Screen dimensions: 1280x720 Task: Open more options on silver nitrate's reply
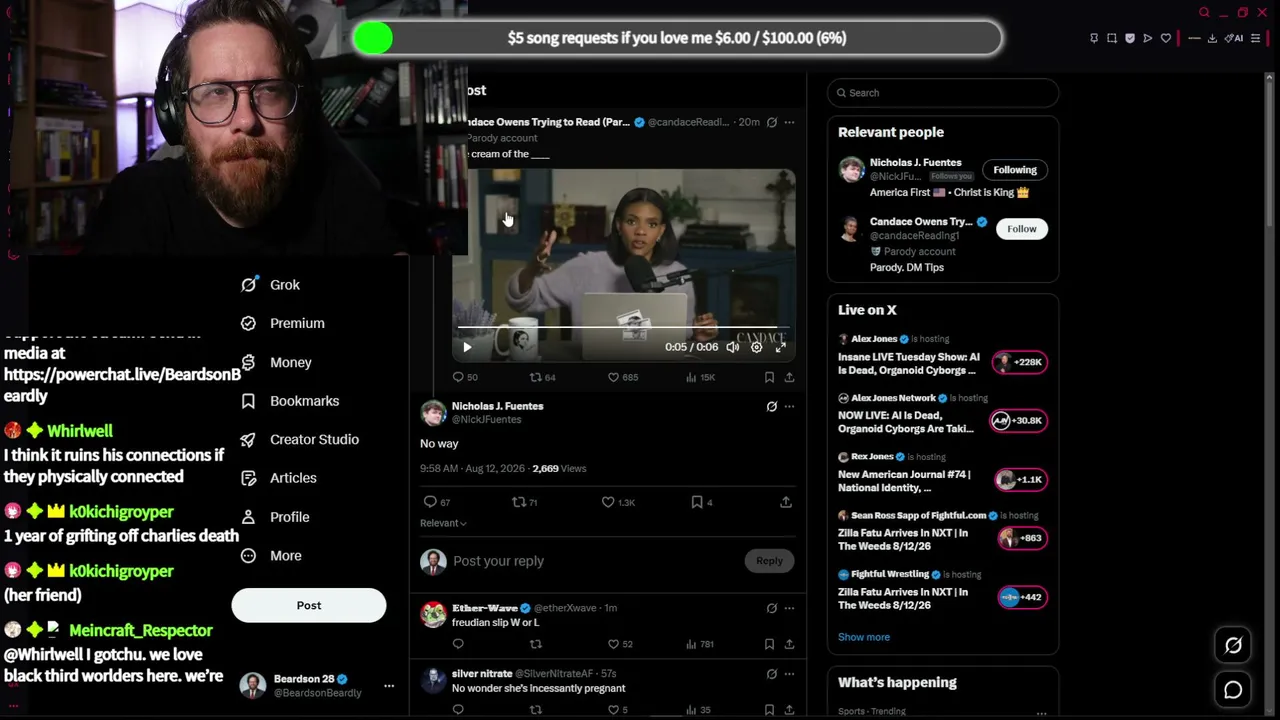tap(789, 674)
